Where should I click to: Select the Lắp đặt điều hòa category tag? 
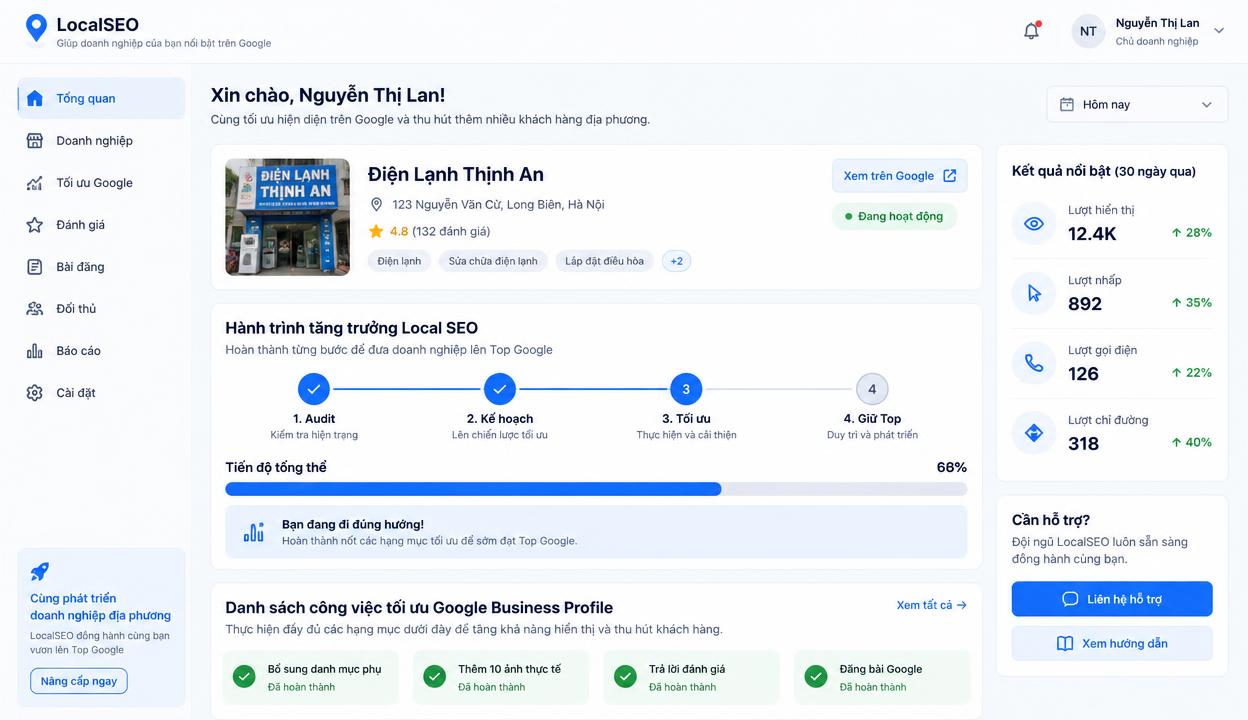pyautogui.click(x=604, y=261)
